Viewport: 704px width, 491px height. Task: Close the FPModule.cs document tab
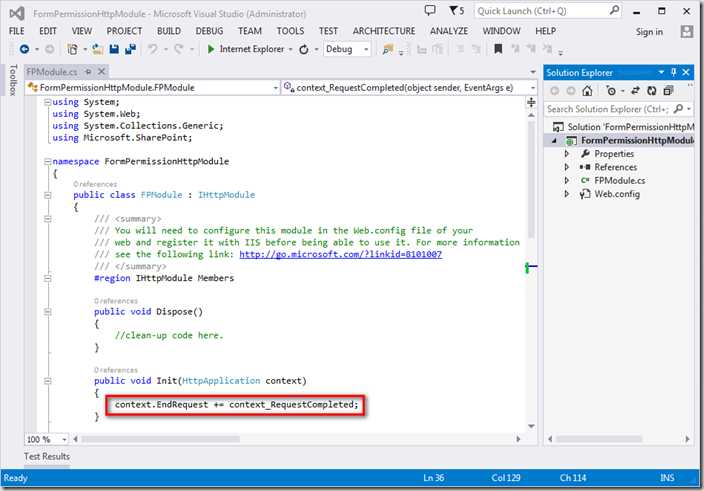pyautogui.click(x=102, y=71)
